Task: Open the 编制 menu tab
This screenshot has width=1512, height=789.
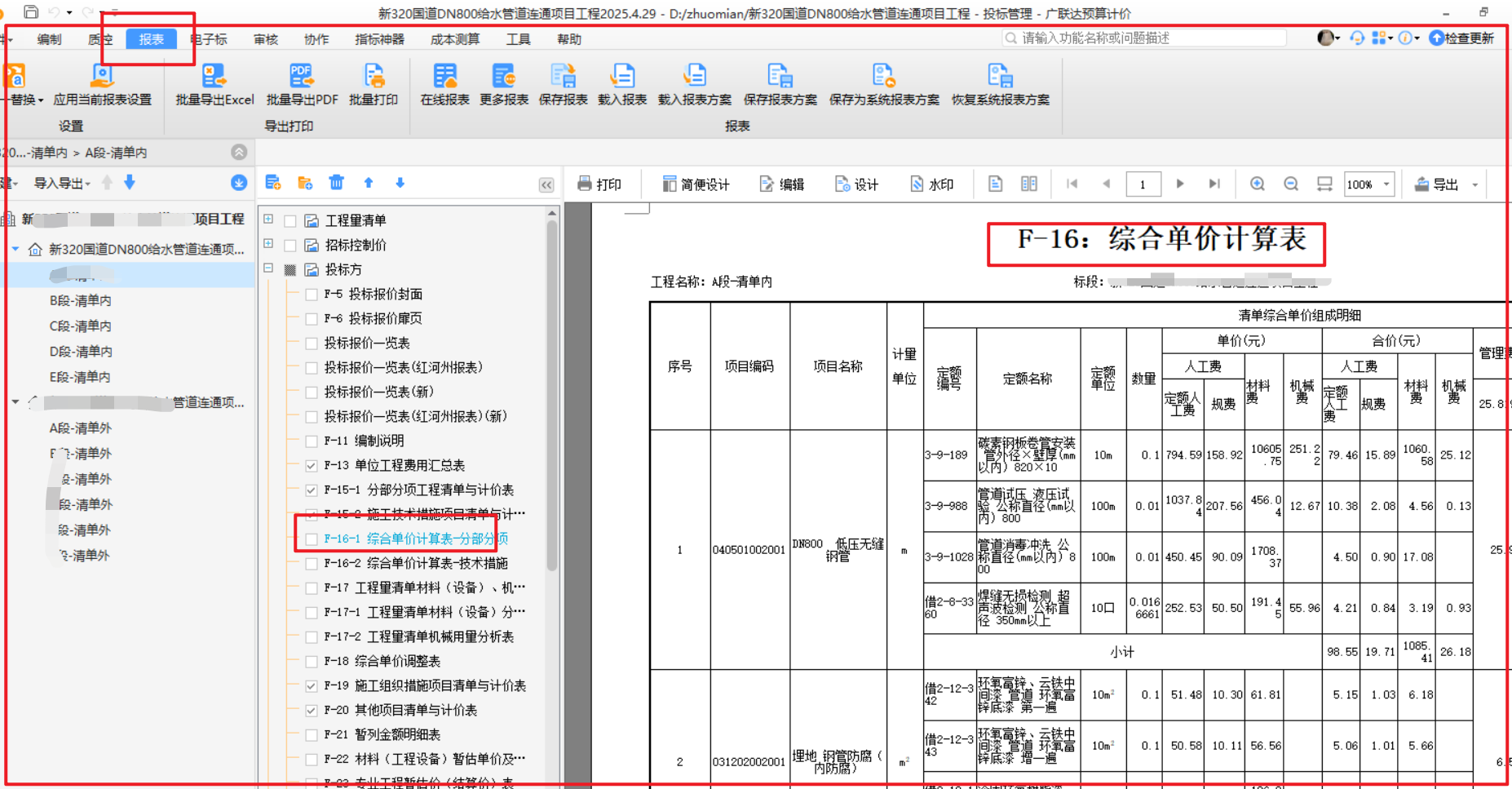Action: pyautogui.click(x=49, y=39)
